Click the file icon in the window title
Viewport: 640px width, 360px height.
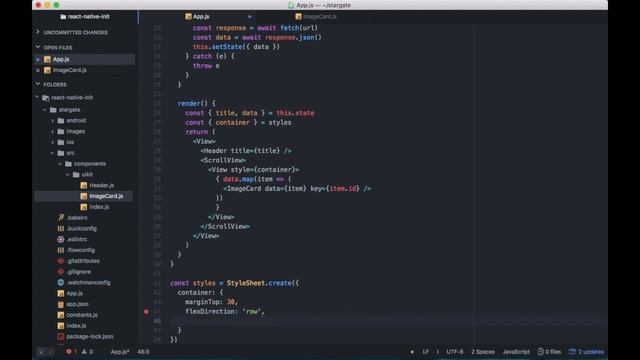(x=291, y=5)
